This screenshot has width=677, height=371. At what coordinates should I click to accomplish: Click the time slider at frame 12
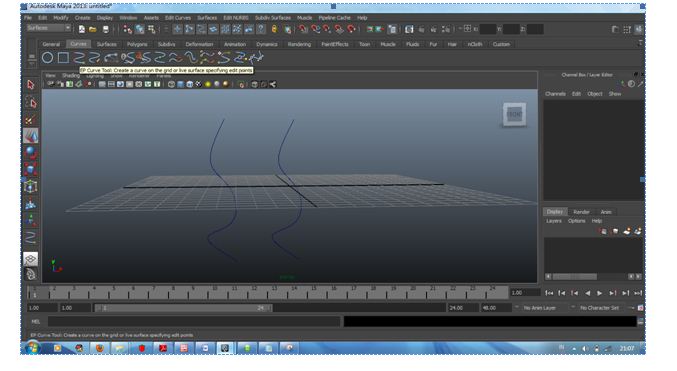[253, 293]
